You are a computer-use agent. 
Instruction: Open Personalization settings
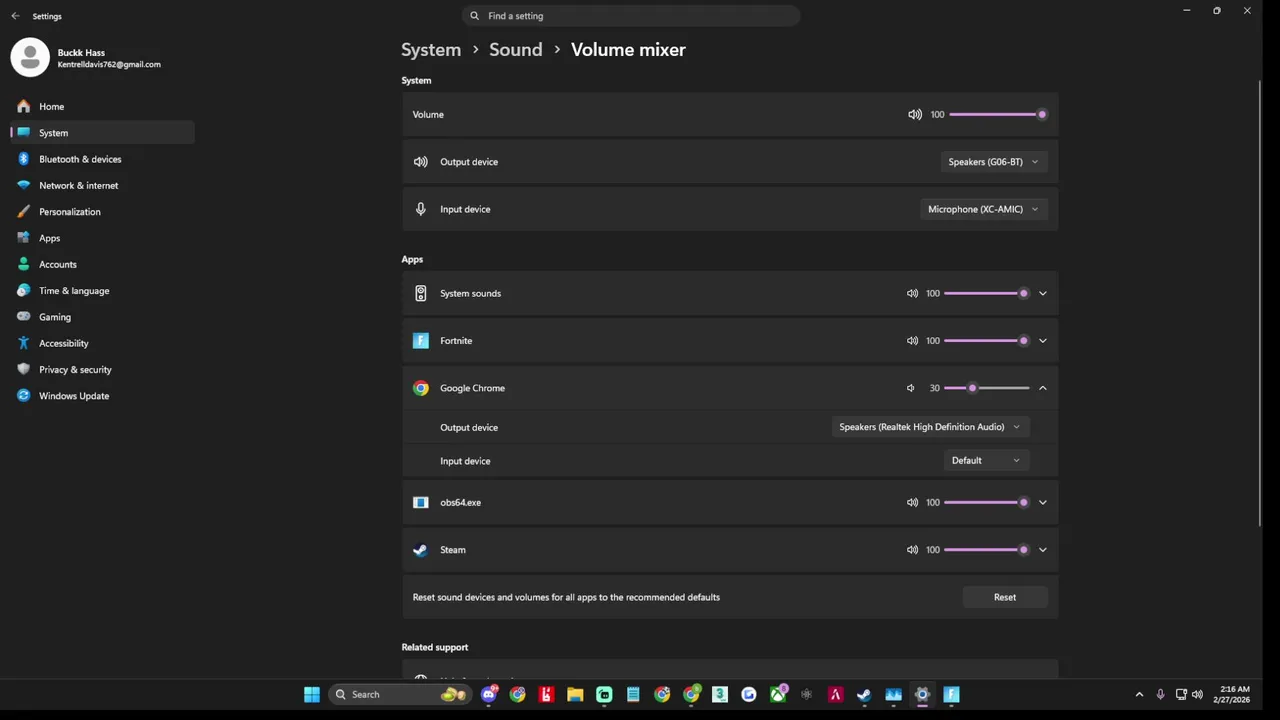coord(102,211)
